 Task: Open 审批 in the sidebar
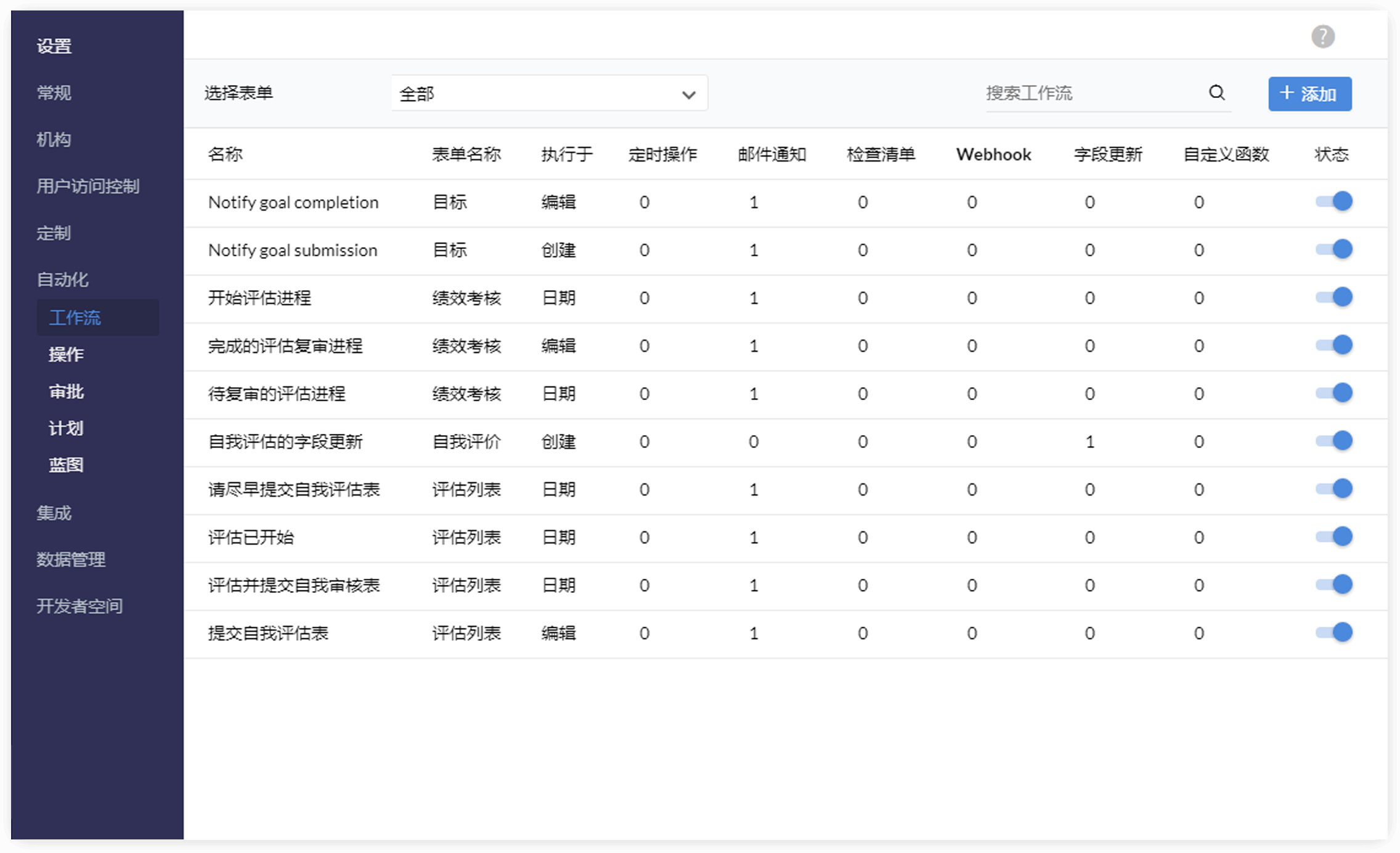[66, 391]
